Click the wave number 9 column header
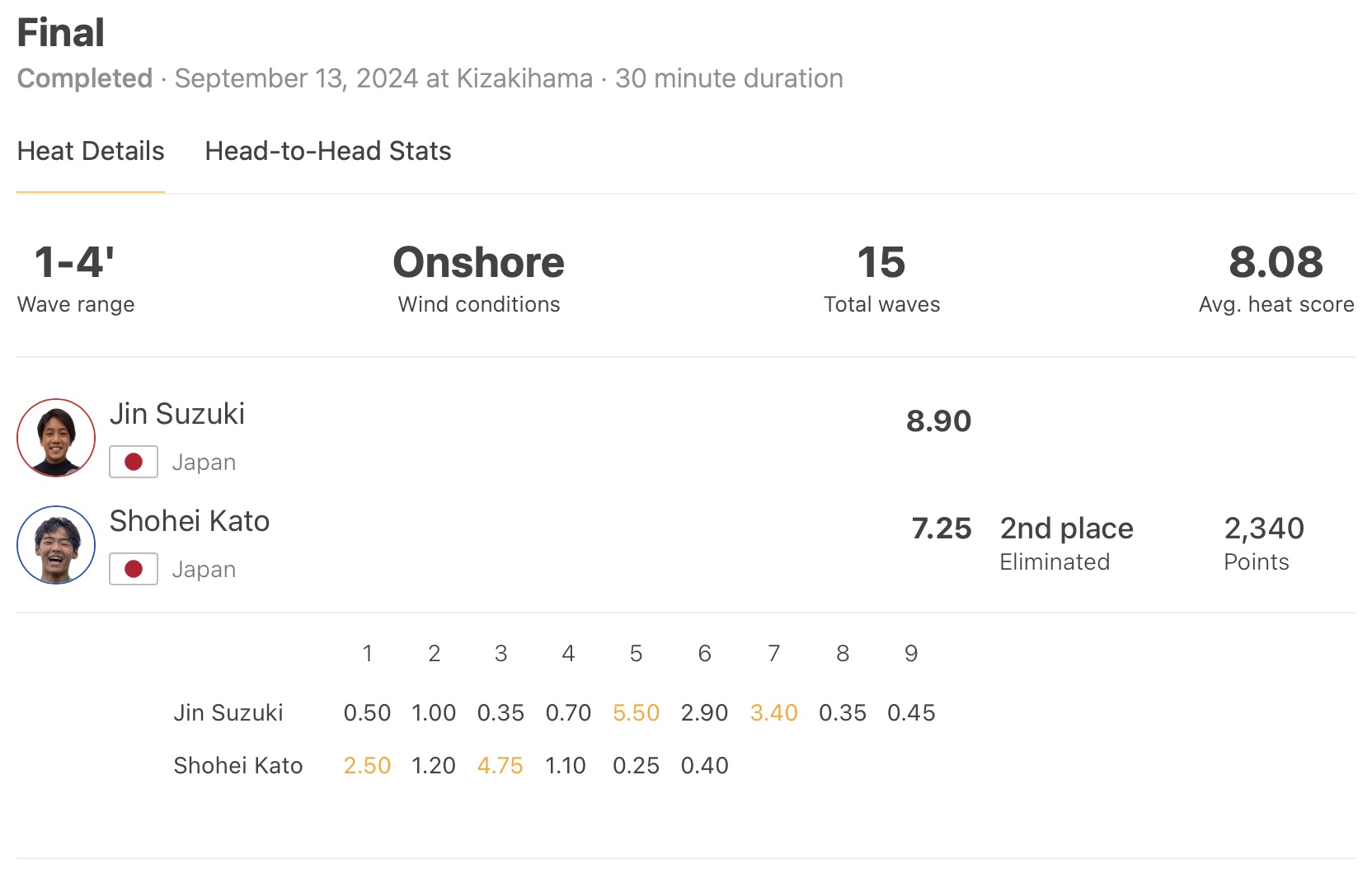The height and width of the screenshot is (869, 1372). pyautogui.click(x=911, y=653)
